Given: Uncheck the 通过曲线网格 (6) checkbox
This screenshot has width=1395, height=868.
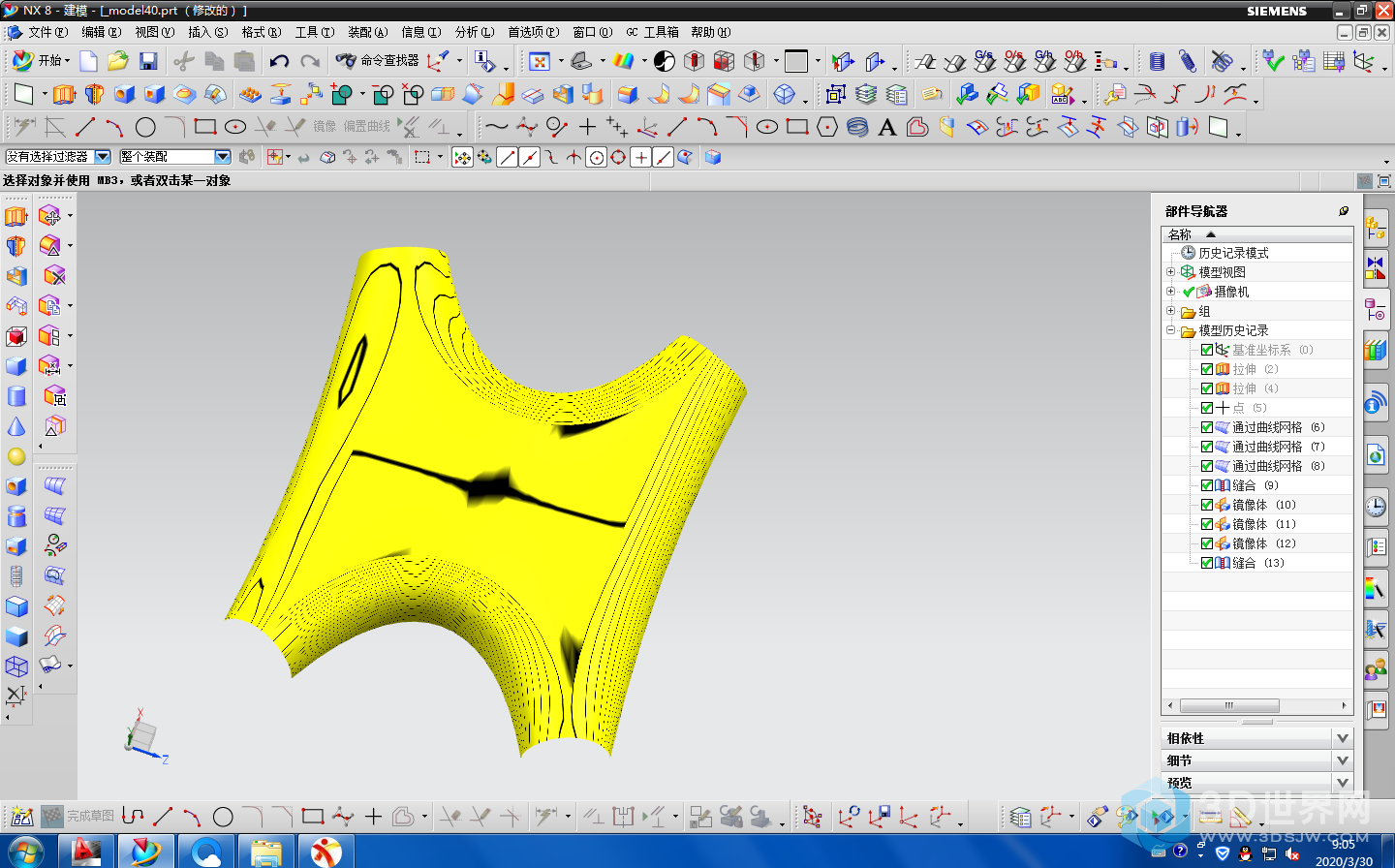Looking at the screenshot, I should [x=1207, y=427].
